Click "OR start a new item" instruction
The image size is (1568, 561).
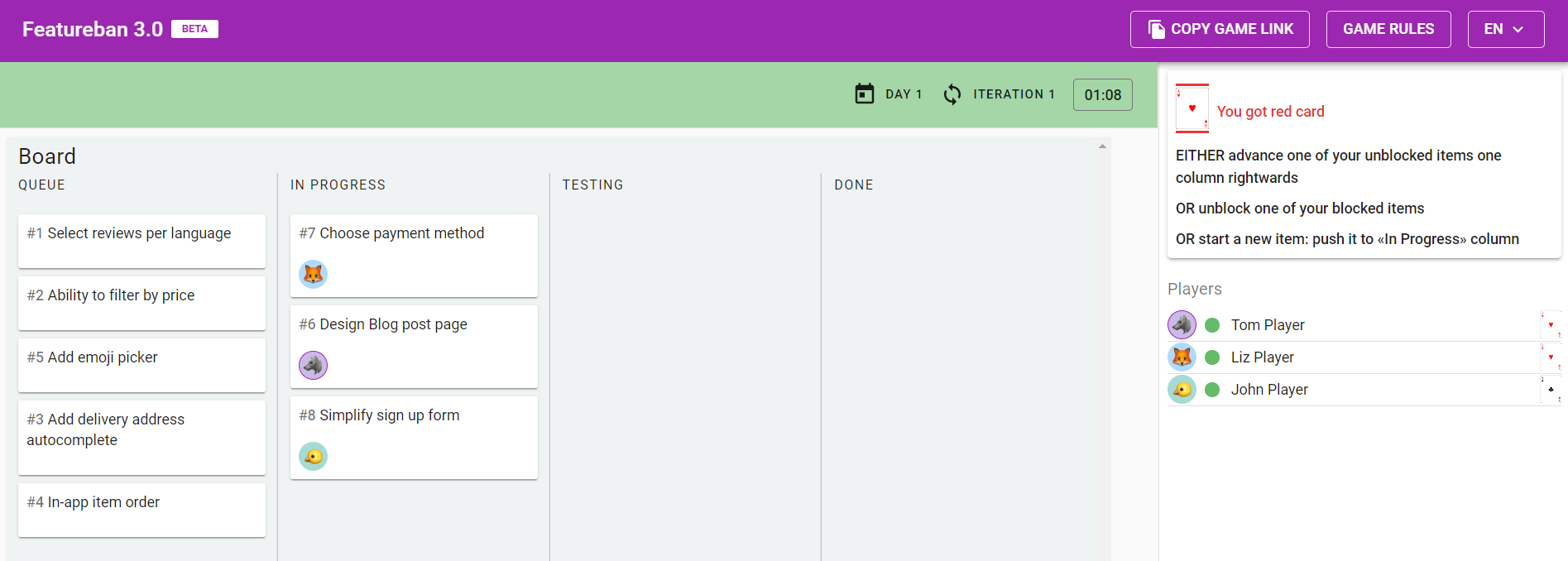pos(1347,239)
